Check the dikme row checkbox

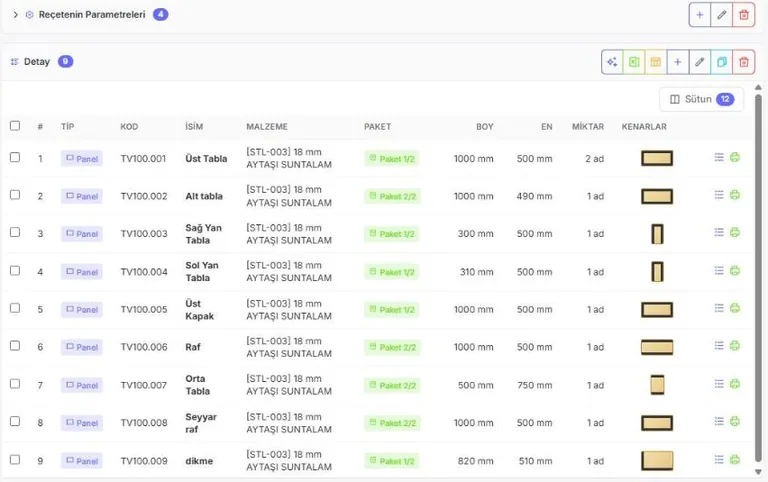pos(15,459)
